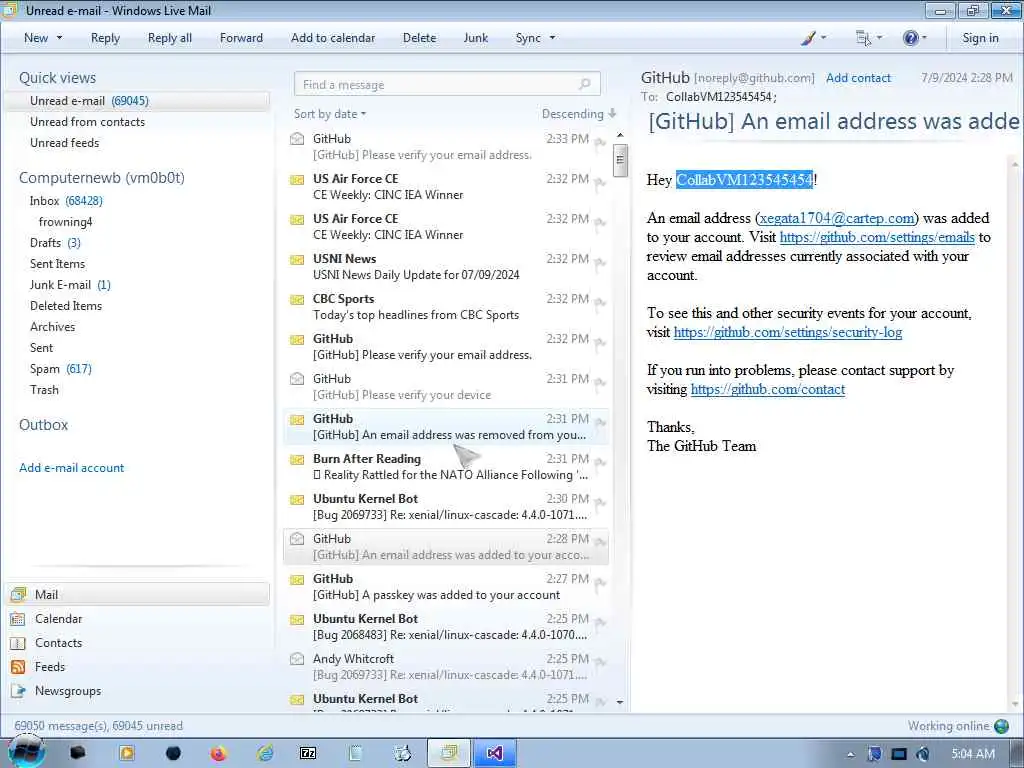The image size is (1024, 768).
Task: Open the Inbox folder
Action: [65, 201]
